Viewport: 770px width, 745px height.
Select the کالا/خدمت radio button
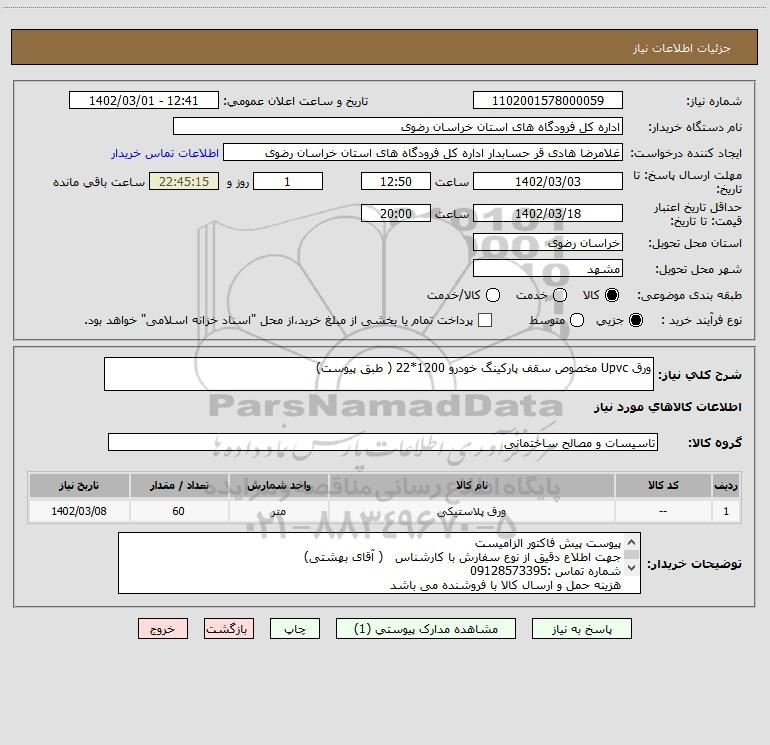click(x=493, y=295)
